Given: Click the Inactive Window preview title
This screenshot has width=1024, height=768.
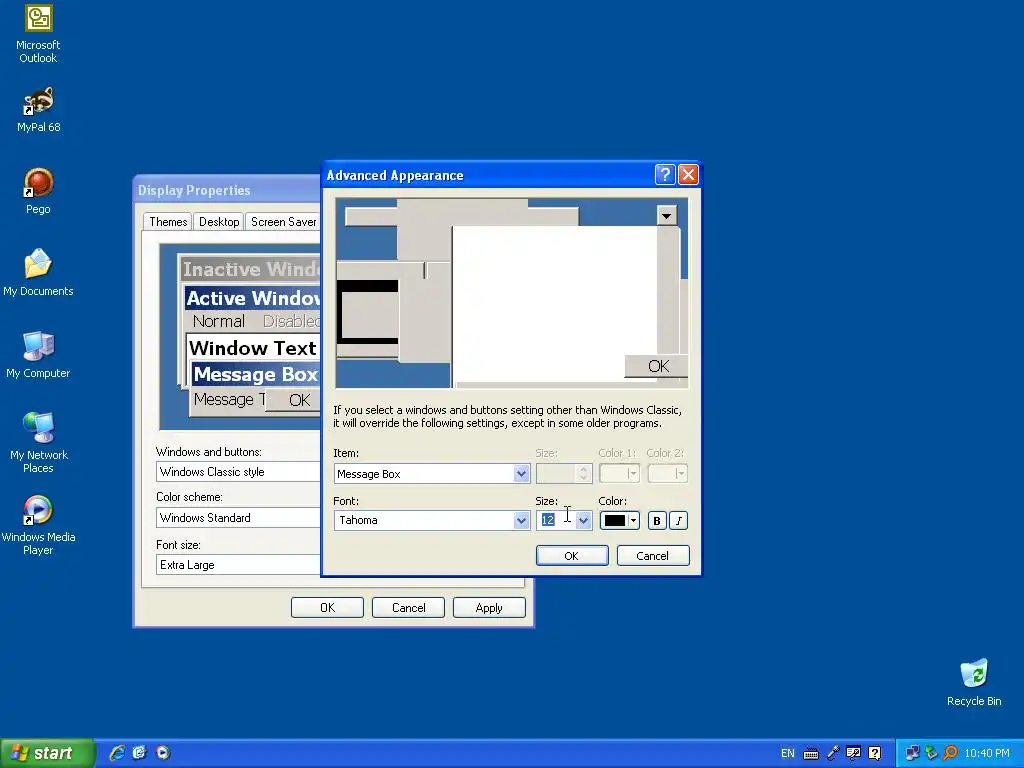Looking at the screenshot, I should [x=251, y=269].
